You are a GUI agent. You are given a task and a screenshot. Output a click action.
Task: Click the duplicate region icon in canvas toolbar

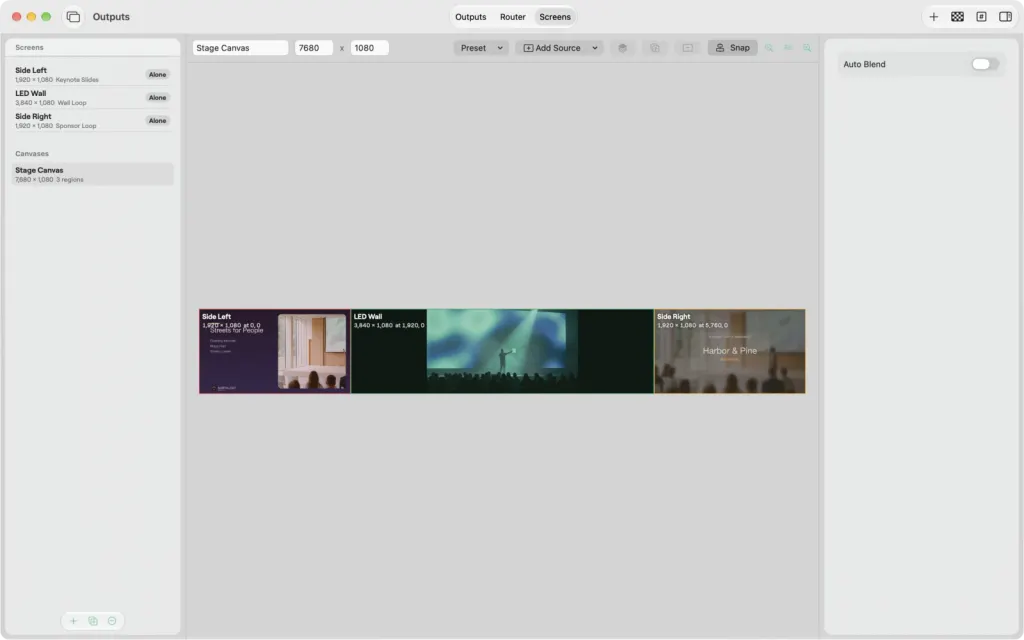(654, 48)
